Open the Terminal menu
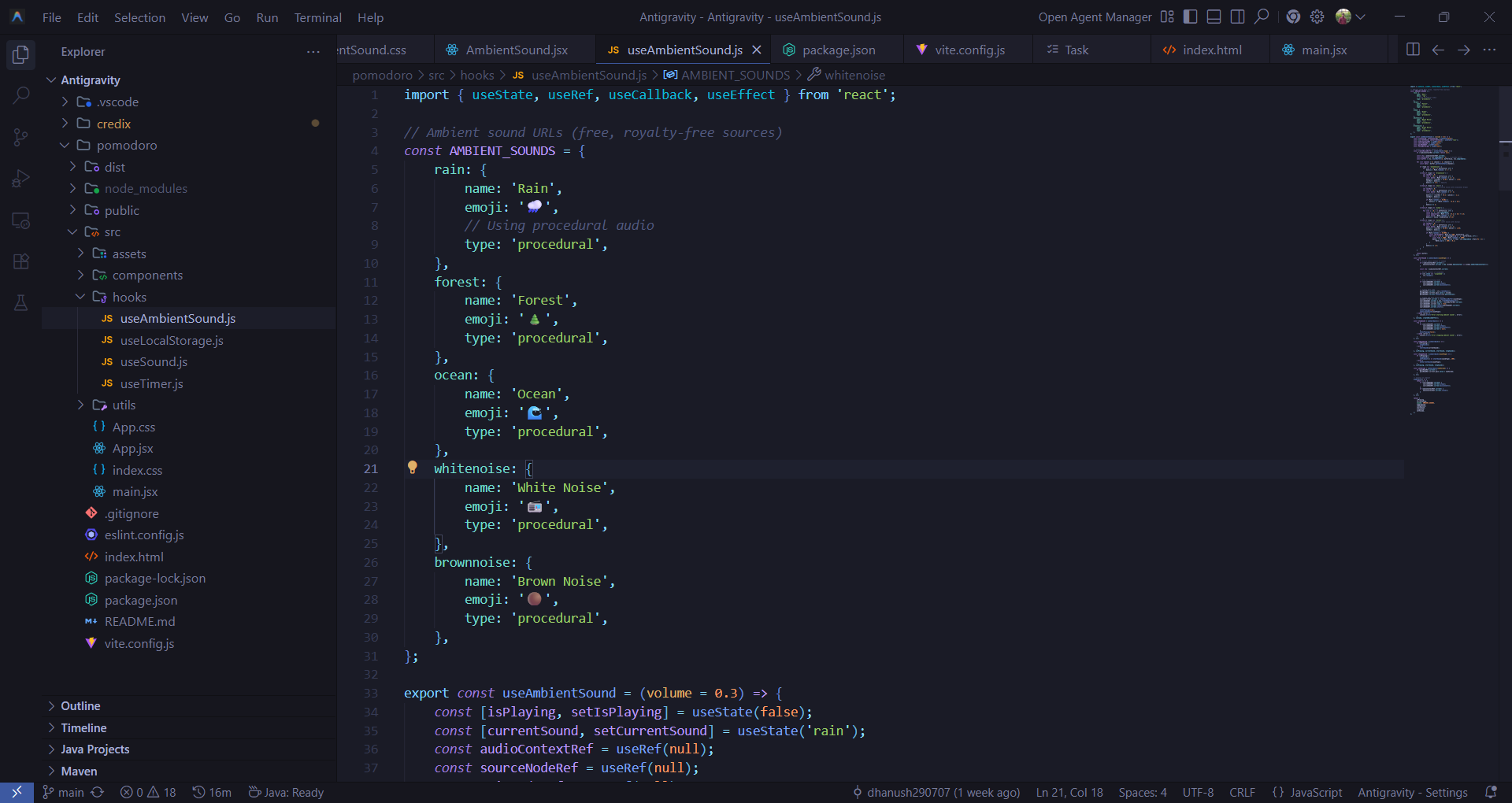 click(317, 17)
